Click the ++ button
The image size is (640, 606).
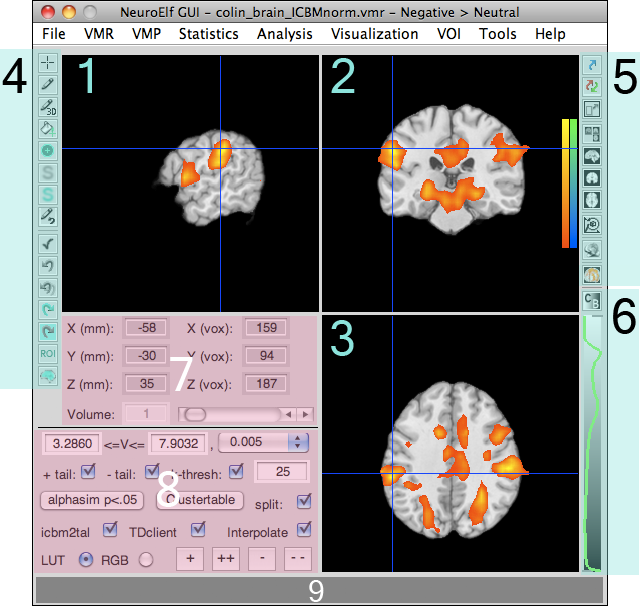point(228,558)
